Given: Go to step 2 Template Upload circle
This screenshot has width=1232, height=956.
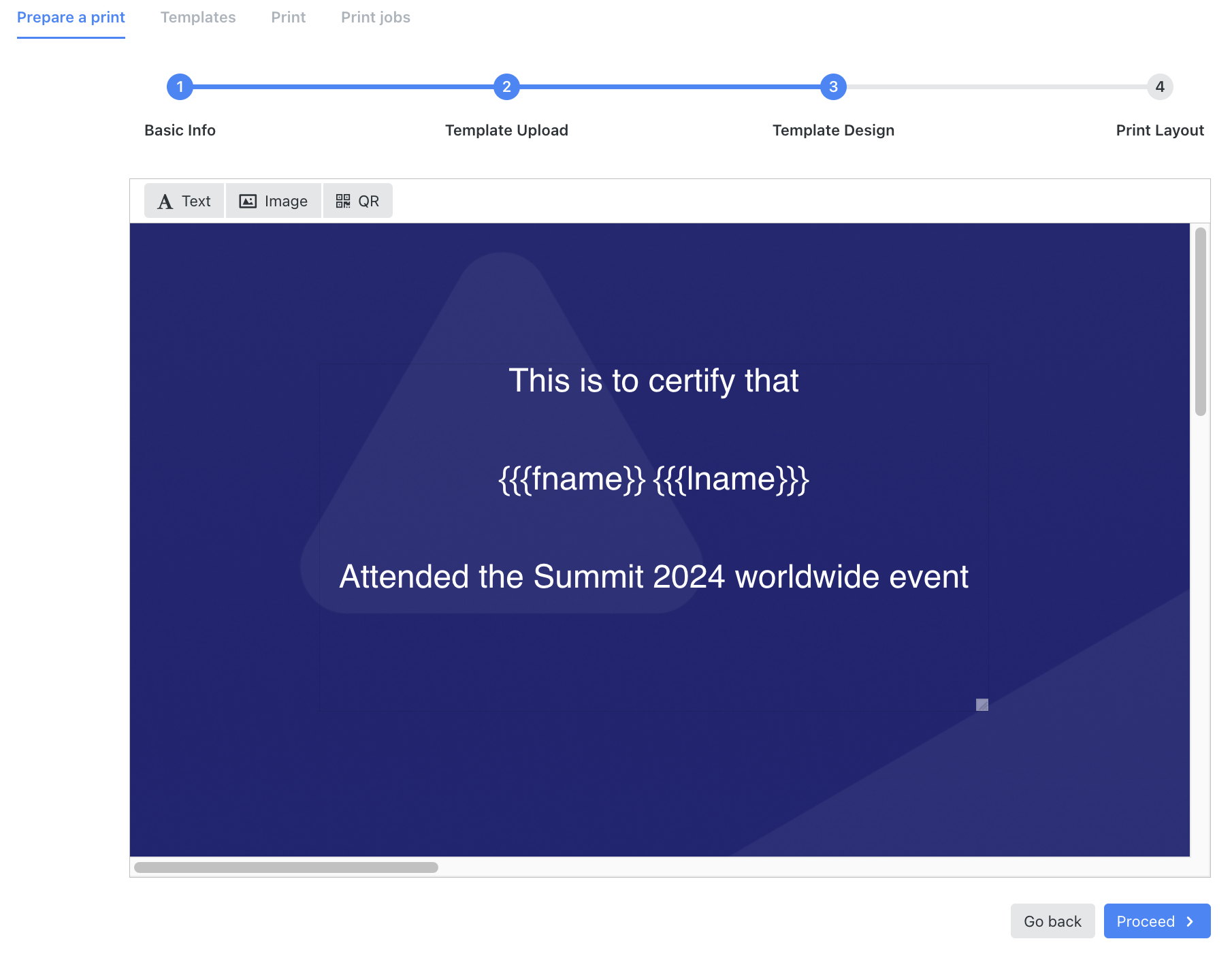Looking at the screenshot, I should tap(506, 87).
